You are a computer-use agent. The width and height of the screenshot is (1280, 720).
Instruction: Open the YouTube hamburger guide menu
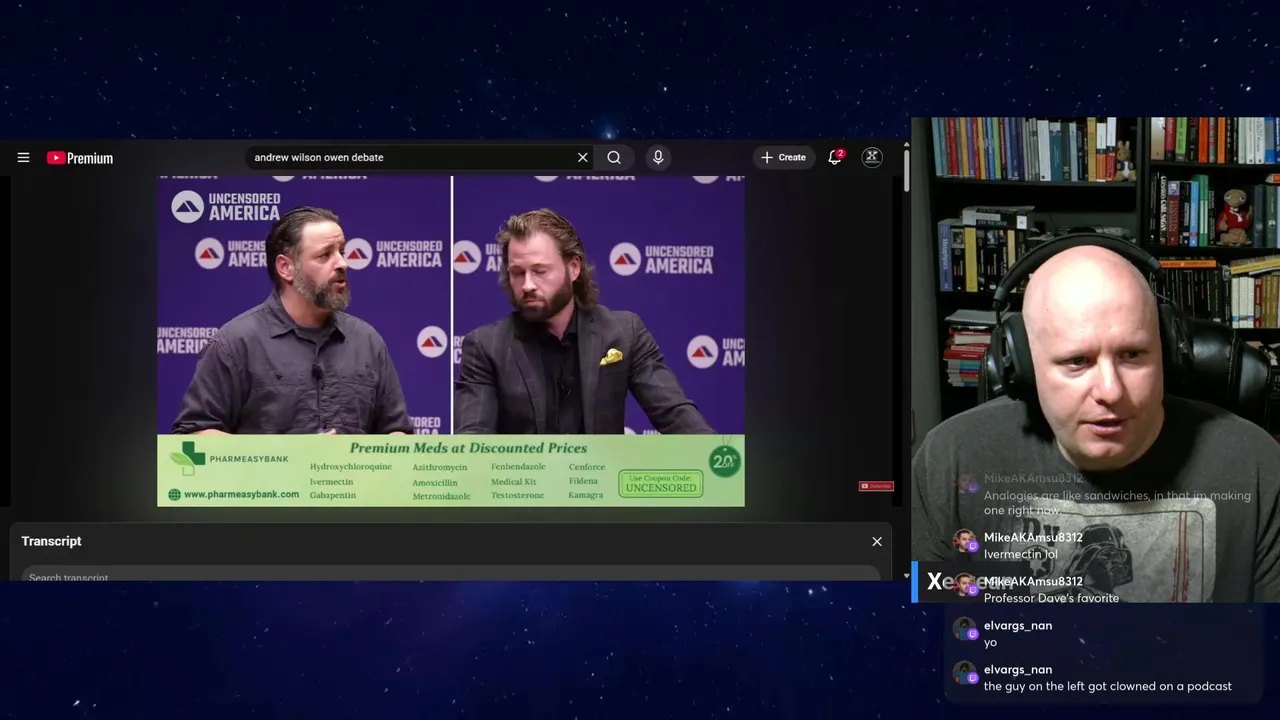click(23, 157)
